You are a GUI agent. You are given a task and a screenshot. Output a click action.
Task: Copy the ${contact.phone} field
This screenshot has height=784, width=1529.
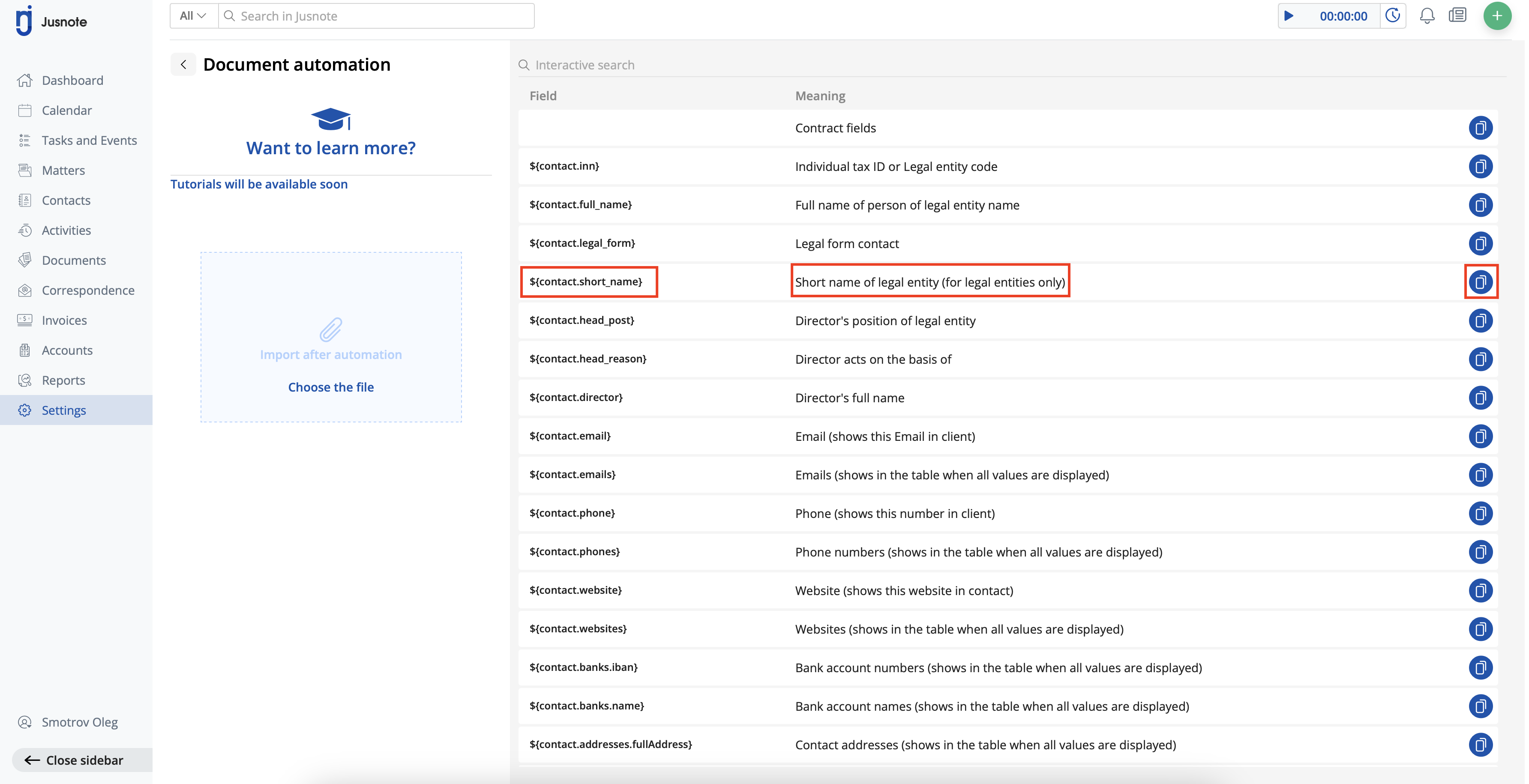click(1480, 513)
